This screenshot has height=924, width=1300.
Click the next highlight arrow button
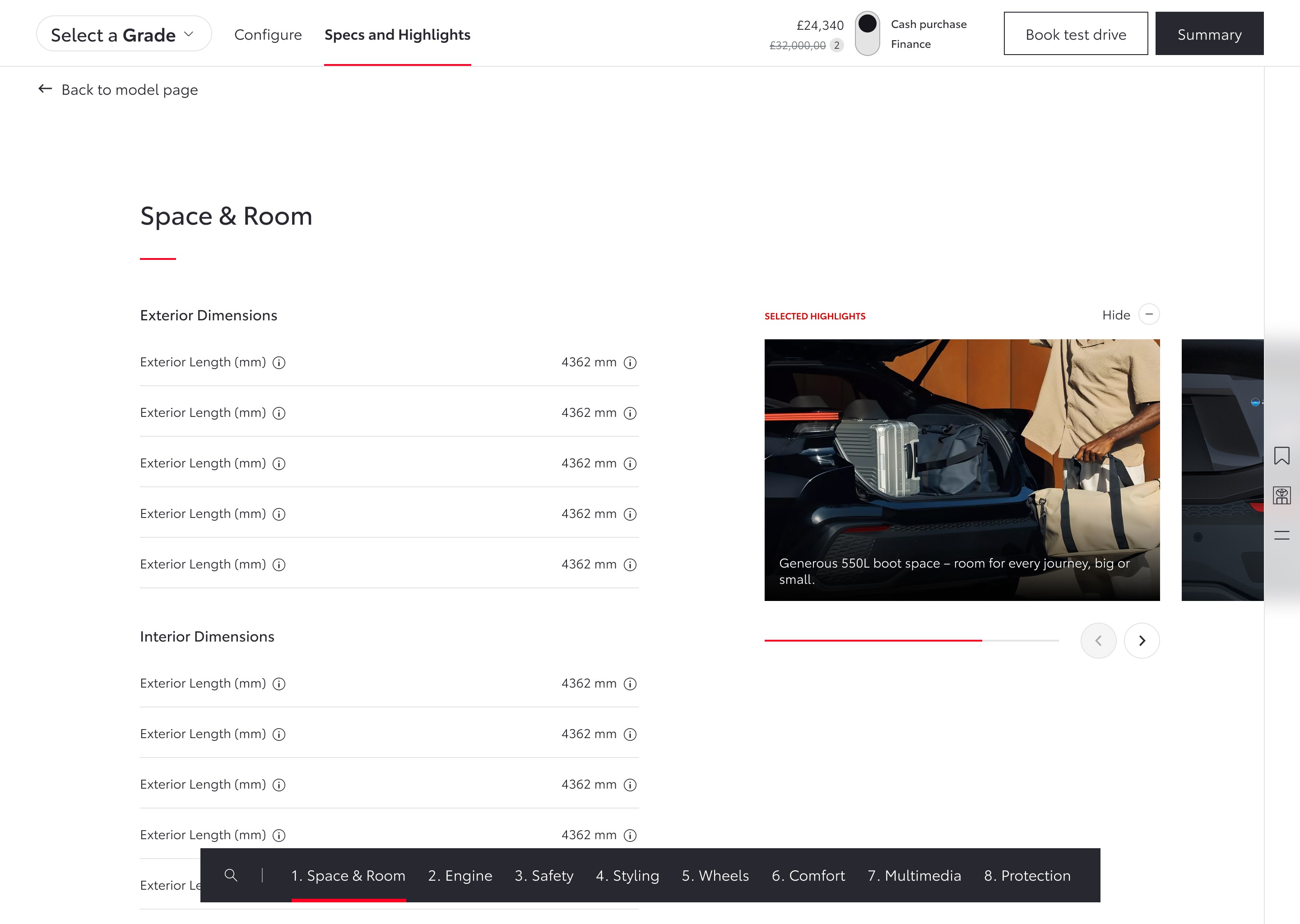(1141, 641)
